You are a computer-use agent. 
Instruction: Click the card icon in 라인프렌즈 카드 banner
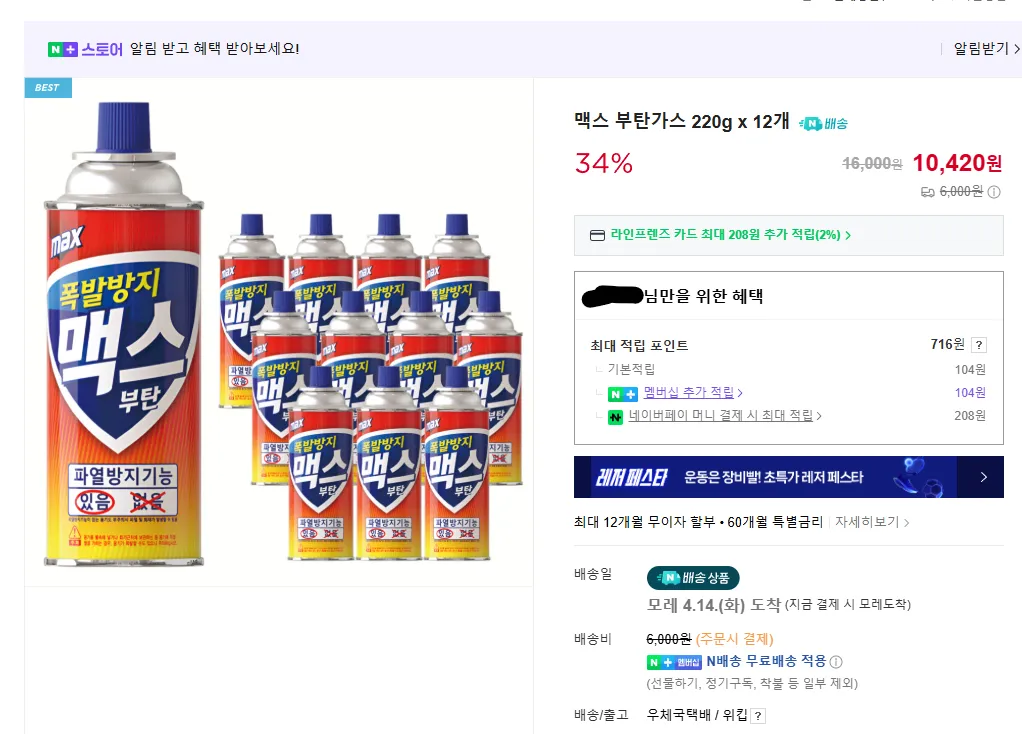tap(597, 236)
